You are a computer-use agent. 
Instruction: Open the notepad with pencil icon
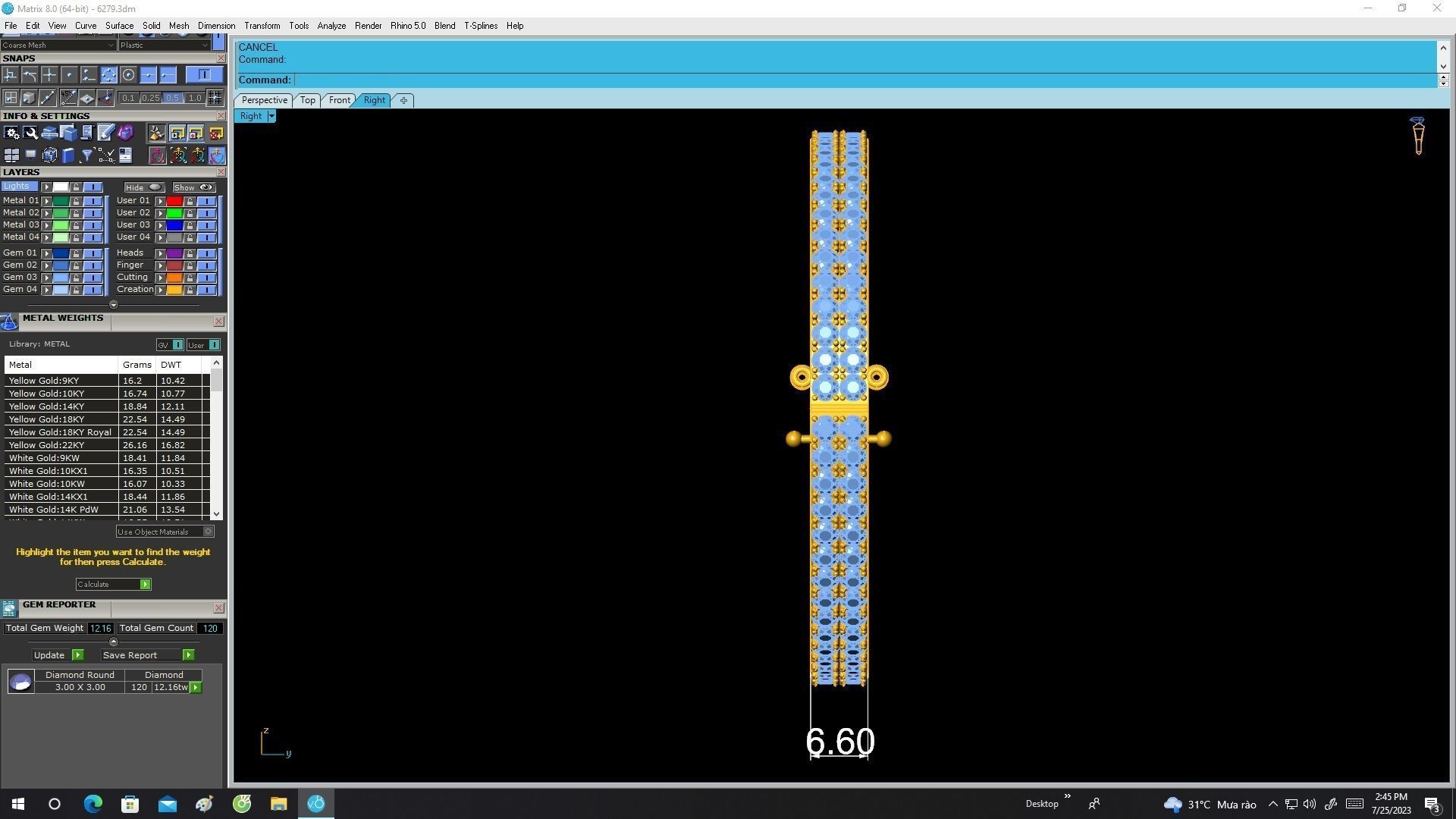click(x=105, y=133)
